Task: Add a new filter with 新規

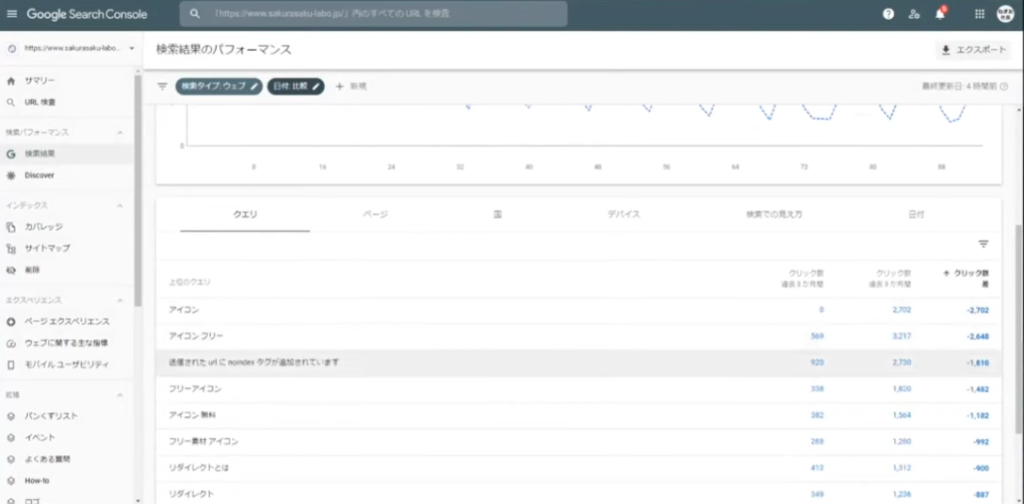Action: click(x=351, y=86)
